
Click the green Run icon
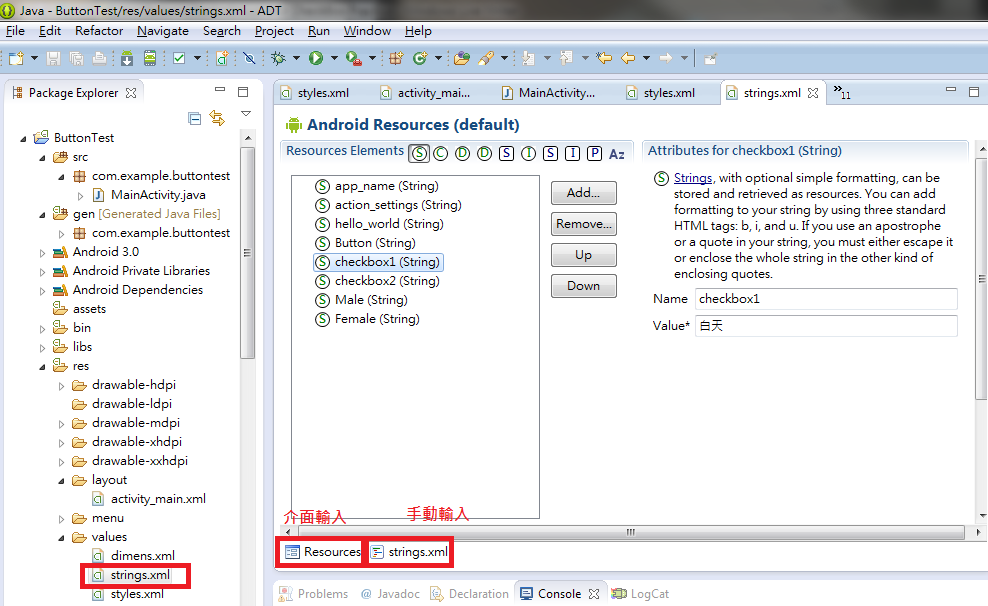point(316,59)
